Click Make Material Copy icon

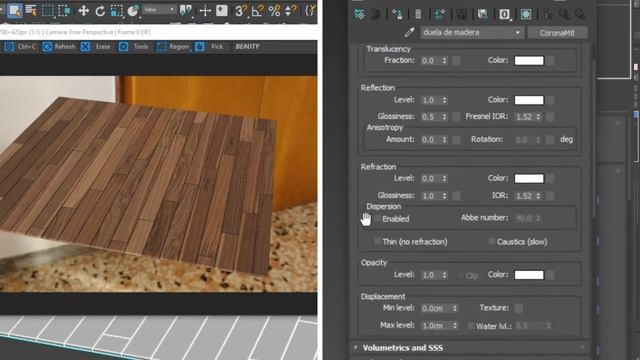pyautogui.click(x=439, y=14)
